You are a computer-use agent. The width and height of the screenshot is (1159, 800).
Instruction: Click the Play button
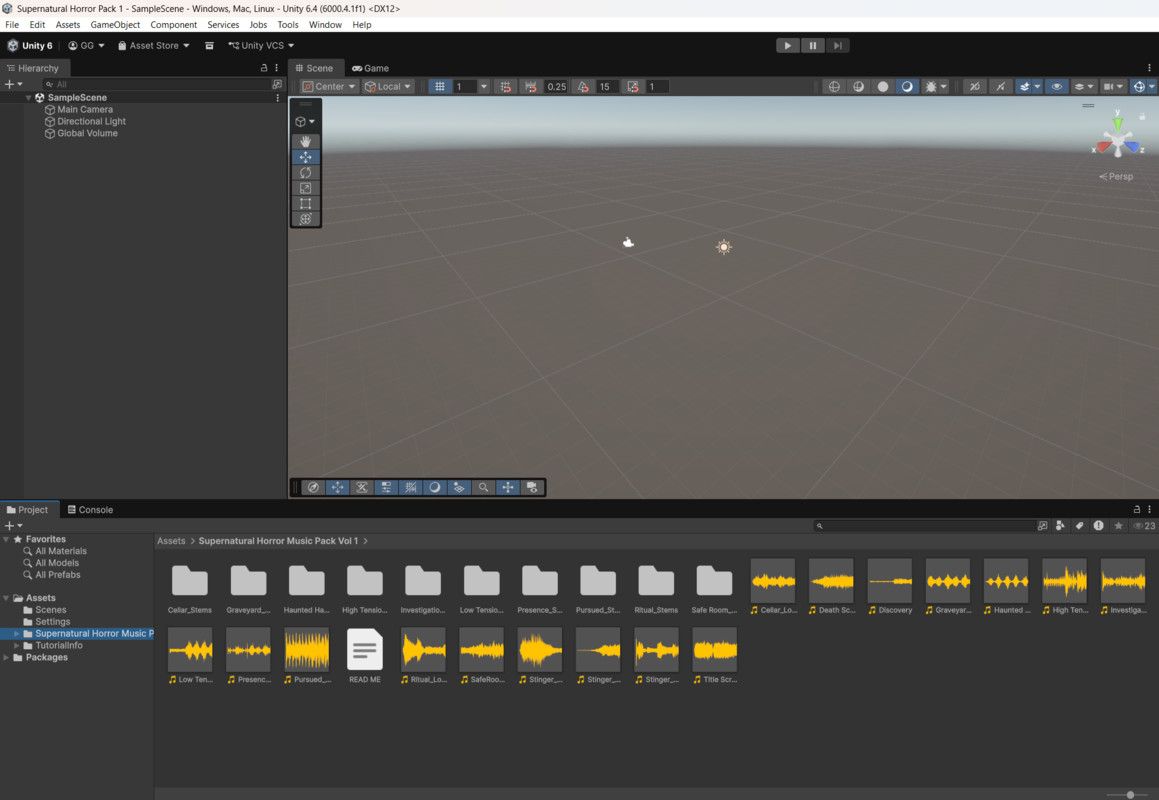(x=788, y=45)
